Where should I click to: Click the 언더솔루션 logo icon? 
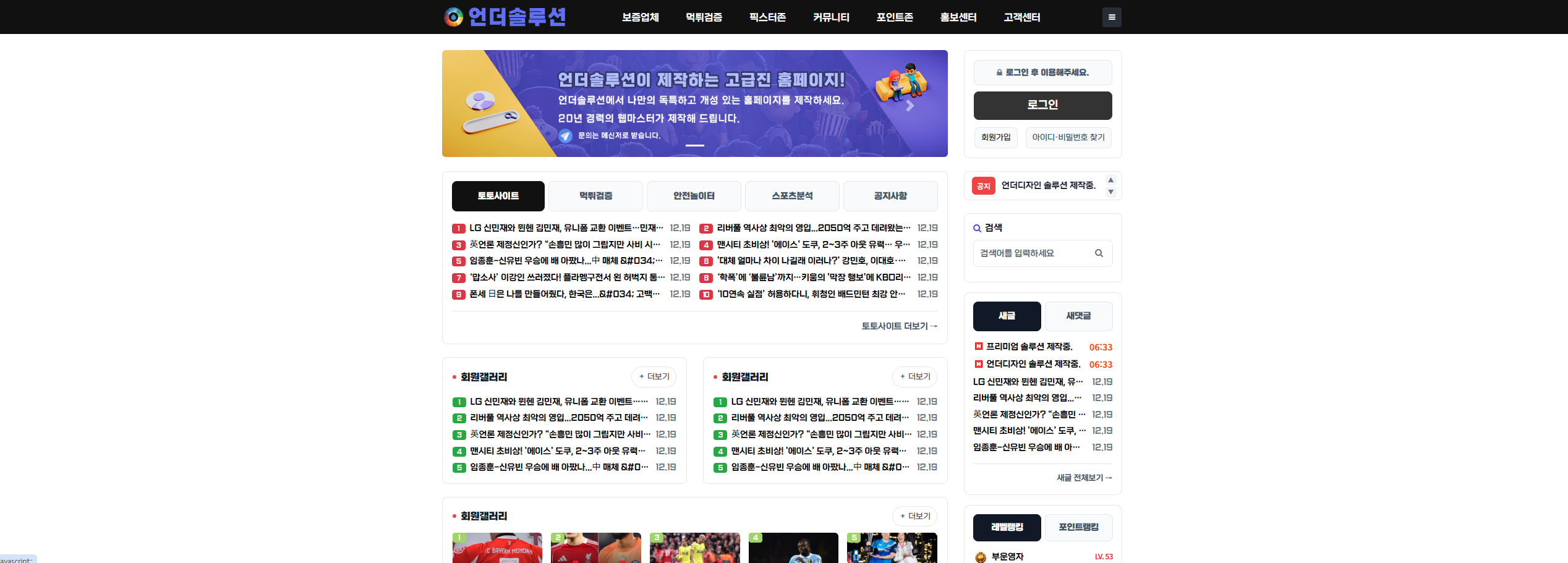(x=453, y=17)
